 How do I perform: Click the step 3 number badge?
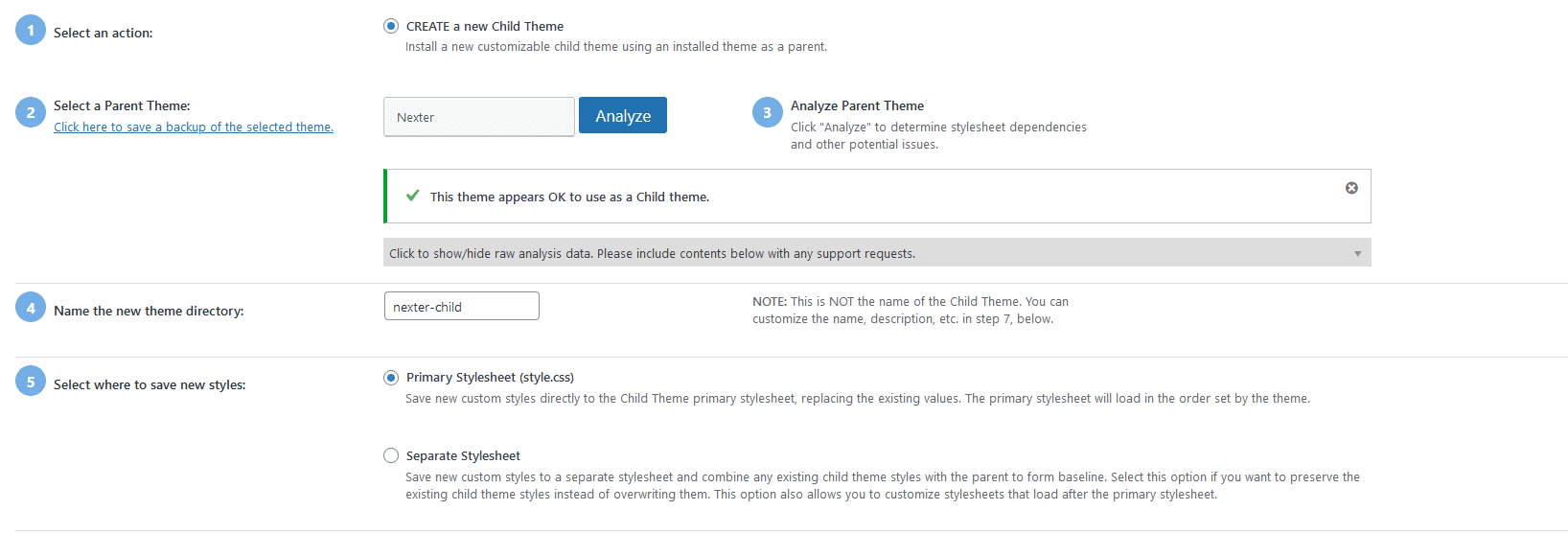tap(768, 112)
